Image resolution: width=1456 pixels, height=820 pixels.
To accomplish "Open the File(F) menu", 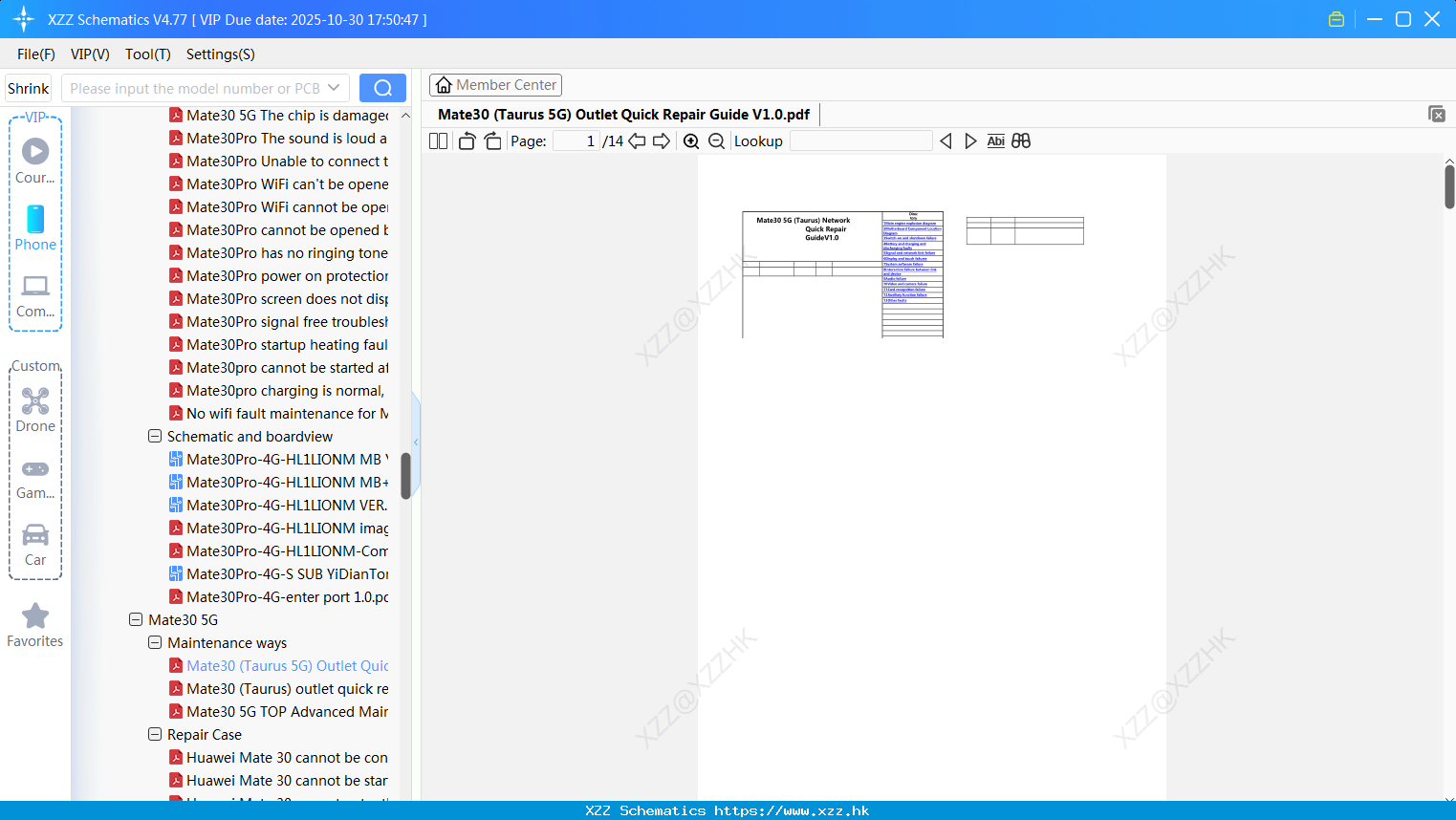I will [36, 54].
